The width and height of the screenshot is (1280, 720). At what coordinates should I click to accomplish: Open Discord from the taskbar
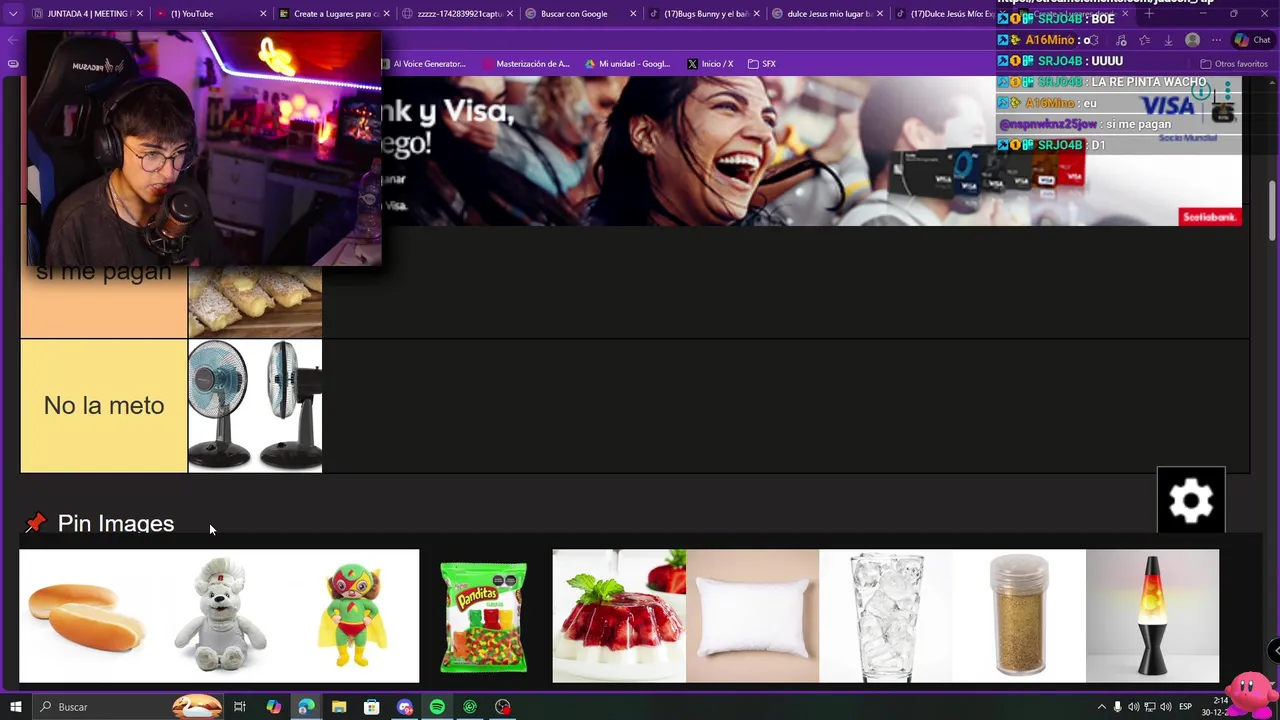point(404,707)
